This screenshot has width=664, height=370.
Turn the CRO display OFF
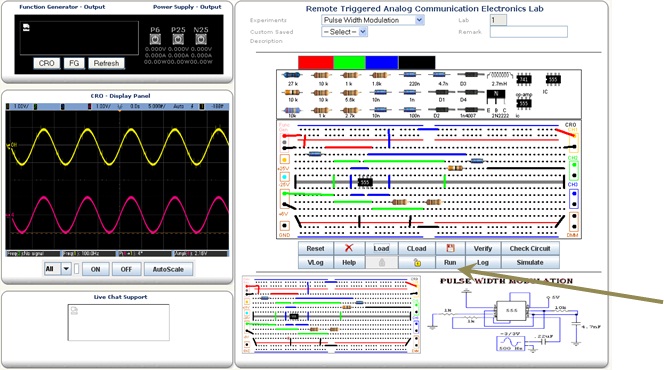pyautogui.click(x=126, y=269)
